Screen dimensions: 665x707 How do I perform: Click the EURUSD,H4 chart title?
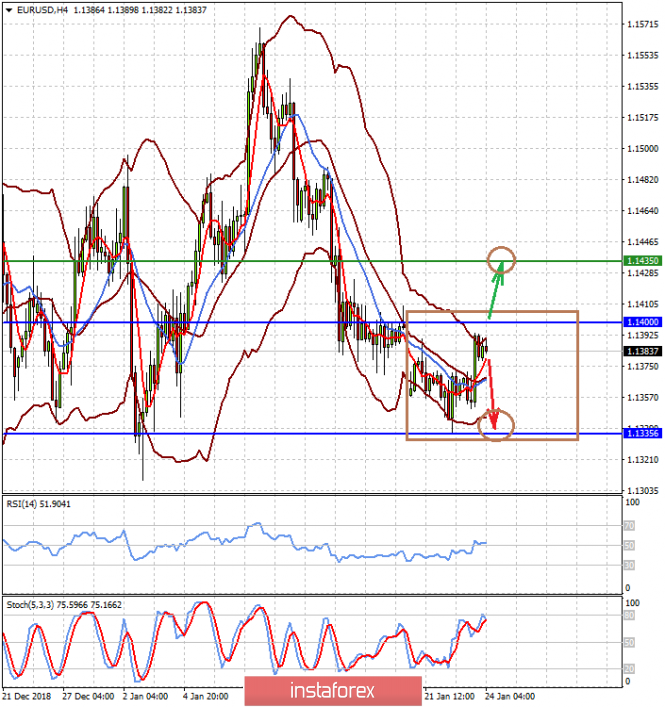38,10
